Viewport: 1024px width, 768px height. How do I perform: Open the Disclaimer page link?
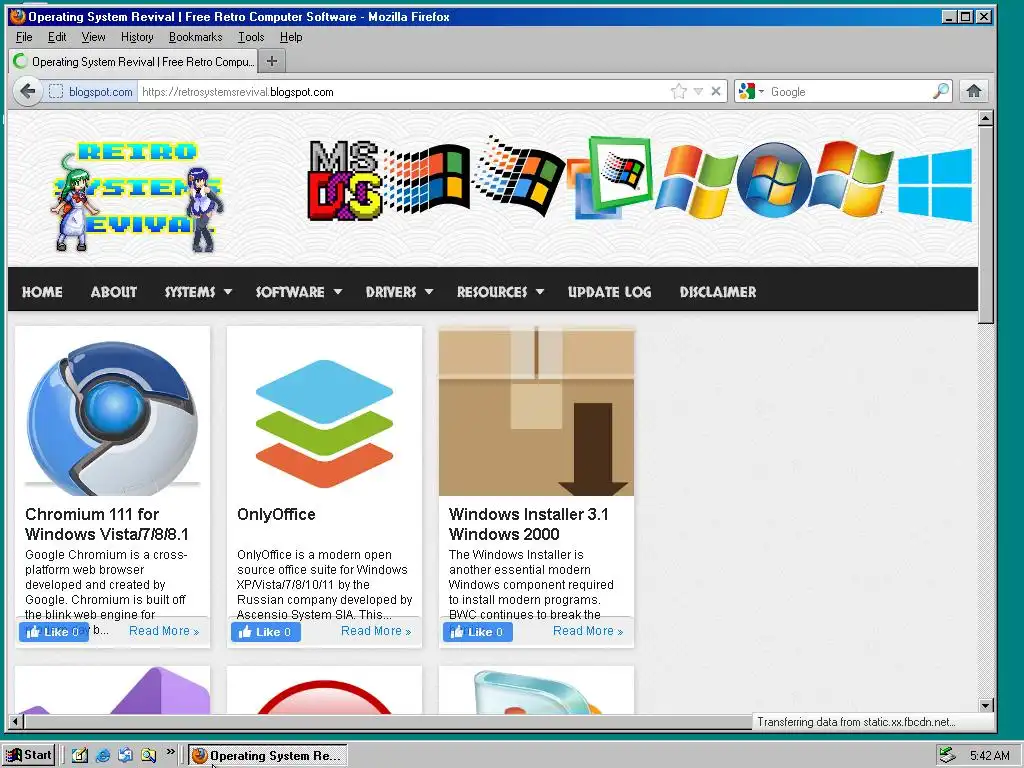(718, 292)
